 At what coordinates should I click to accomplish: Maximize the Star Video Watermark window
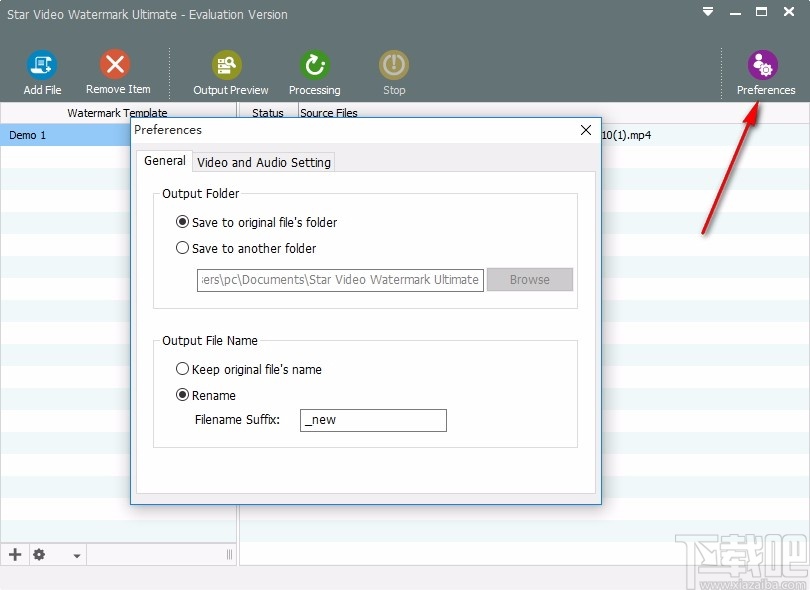click(x=761, y=11)
